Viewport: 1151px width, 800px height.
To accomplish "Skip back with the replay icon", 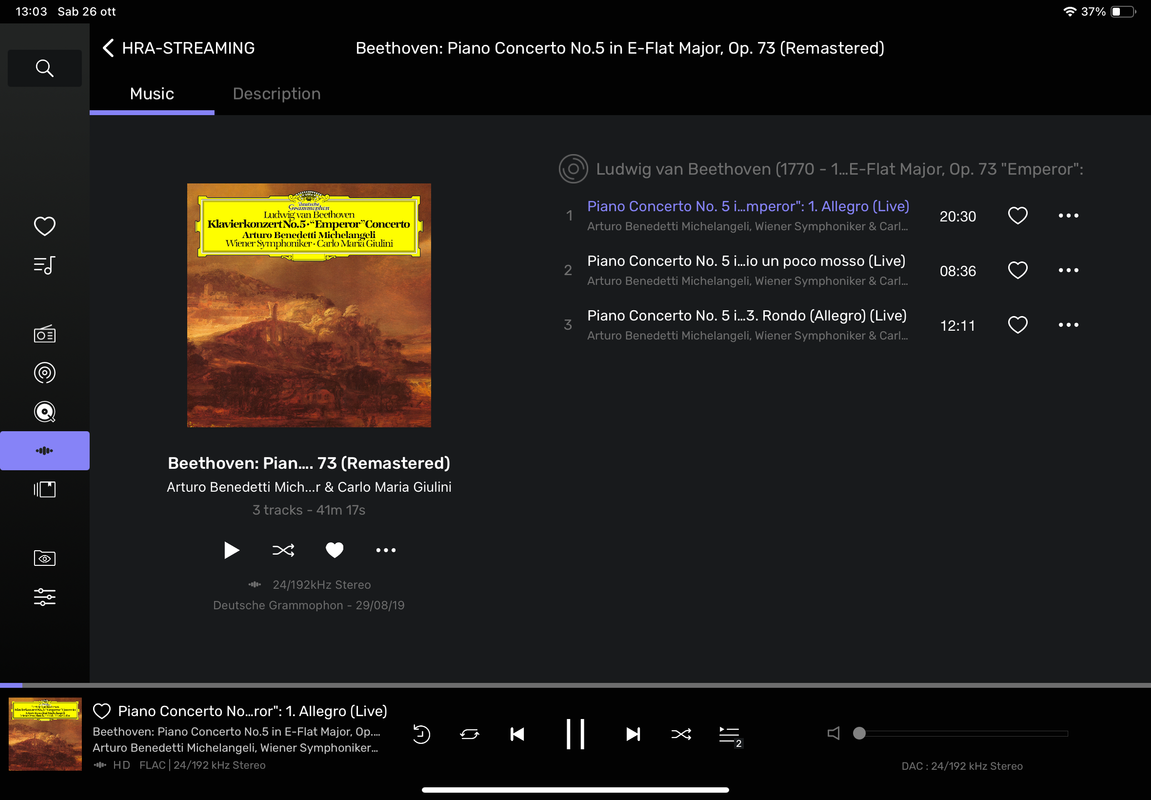I will point(421,734).
